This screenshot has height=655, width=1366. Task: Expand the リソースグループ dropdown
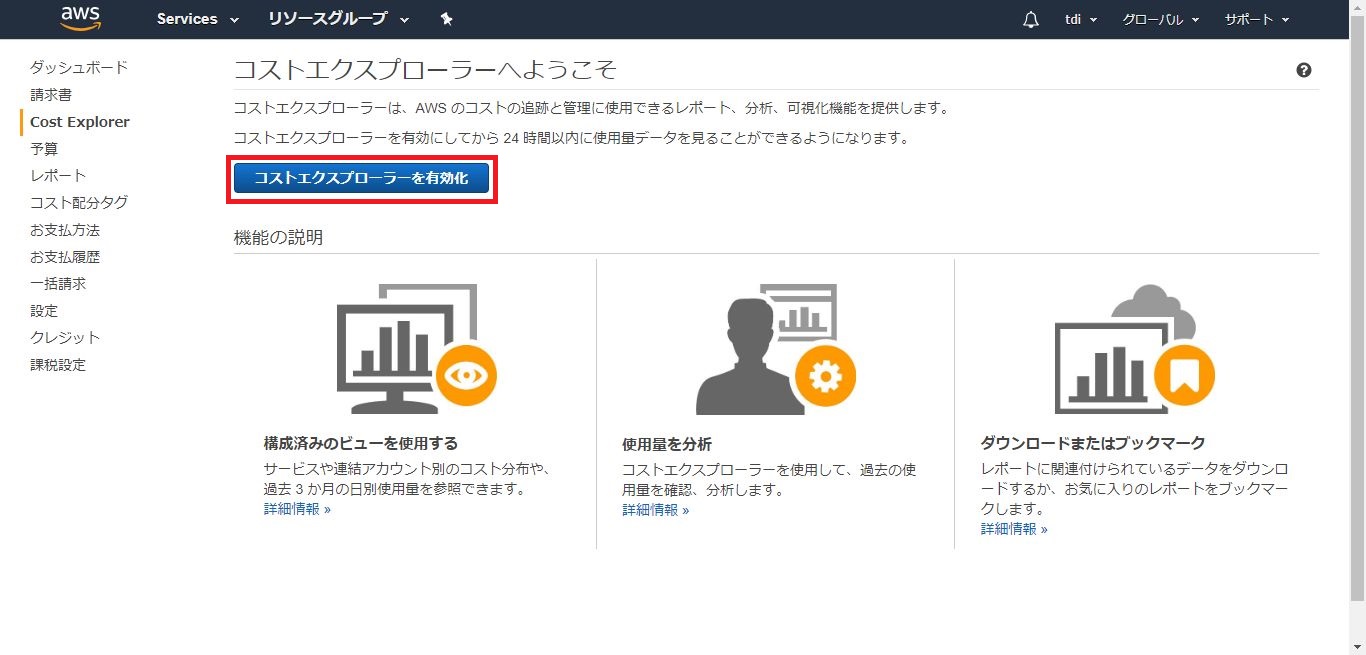coord(338,19)
